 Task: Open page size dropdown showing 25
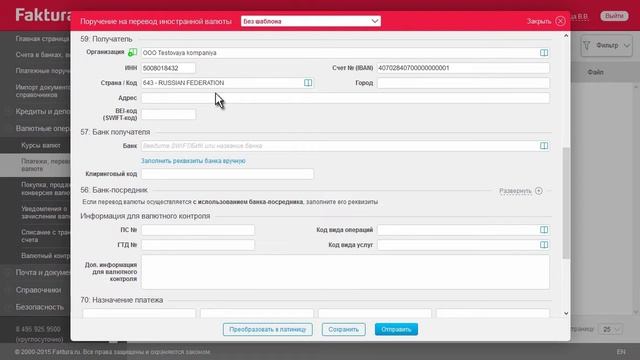pos(611,329)
